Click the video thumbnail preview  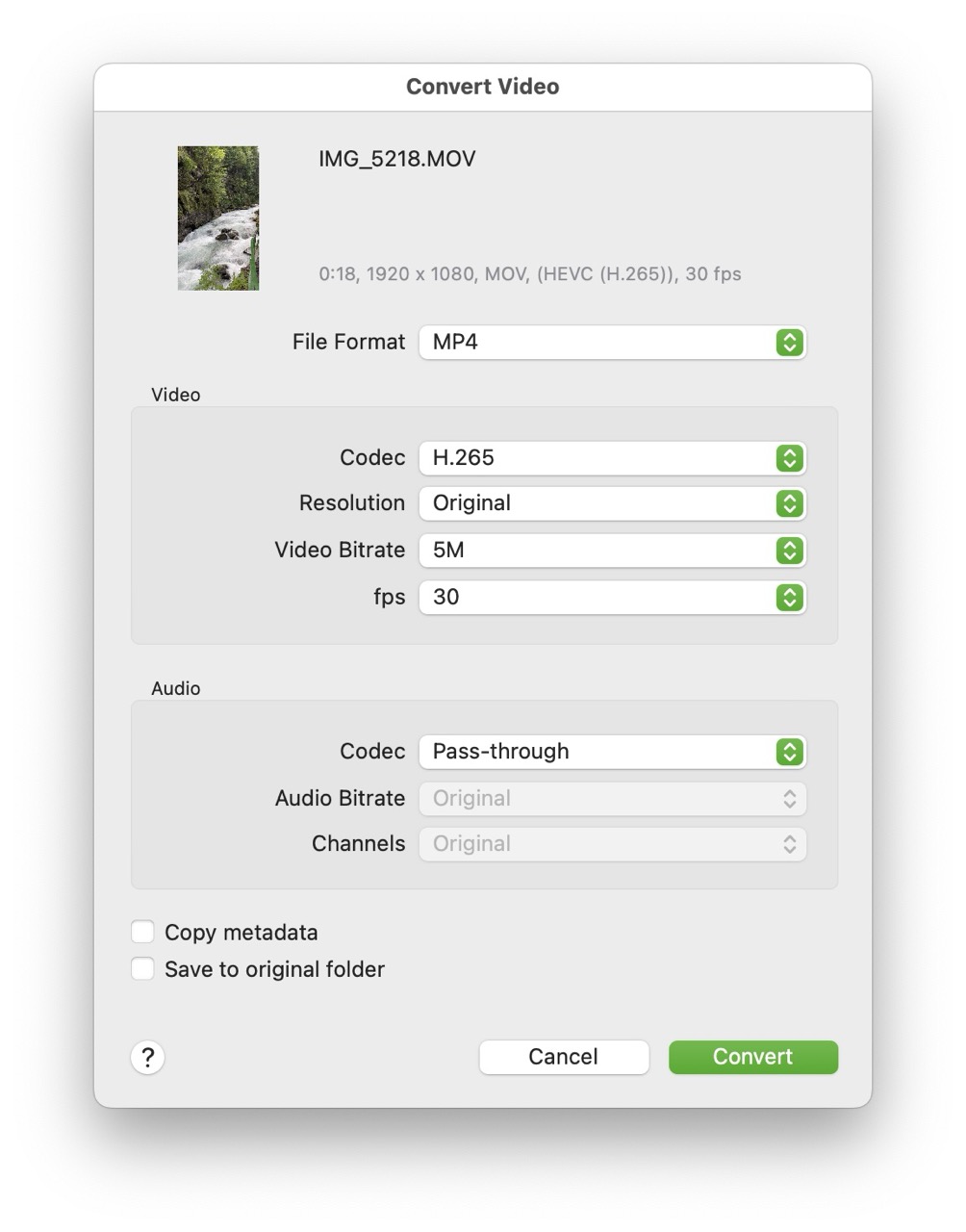coord(217,218)
